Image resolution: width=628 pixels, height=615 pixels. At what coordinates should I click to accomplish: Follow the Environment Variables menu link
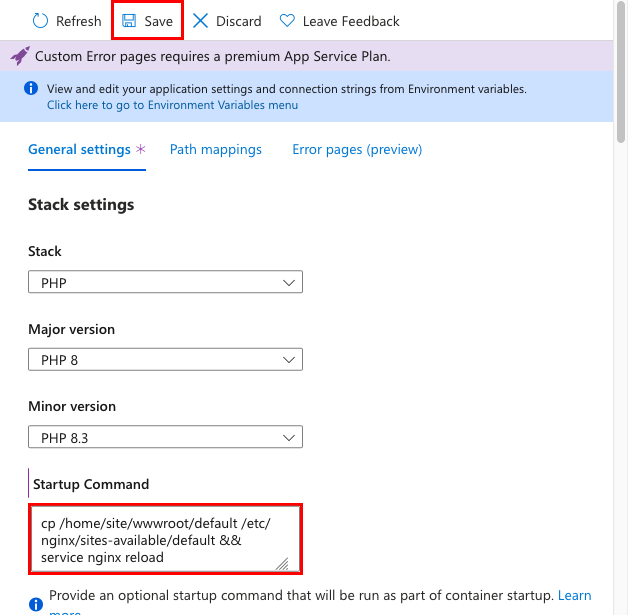[x=172, y=105]
